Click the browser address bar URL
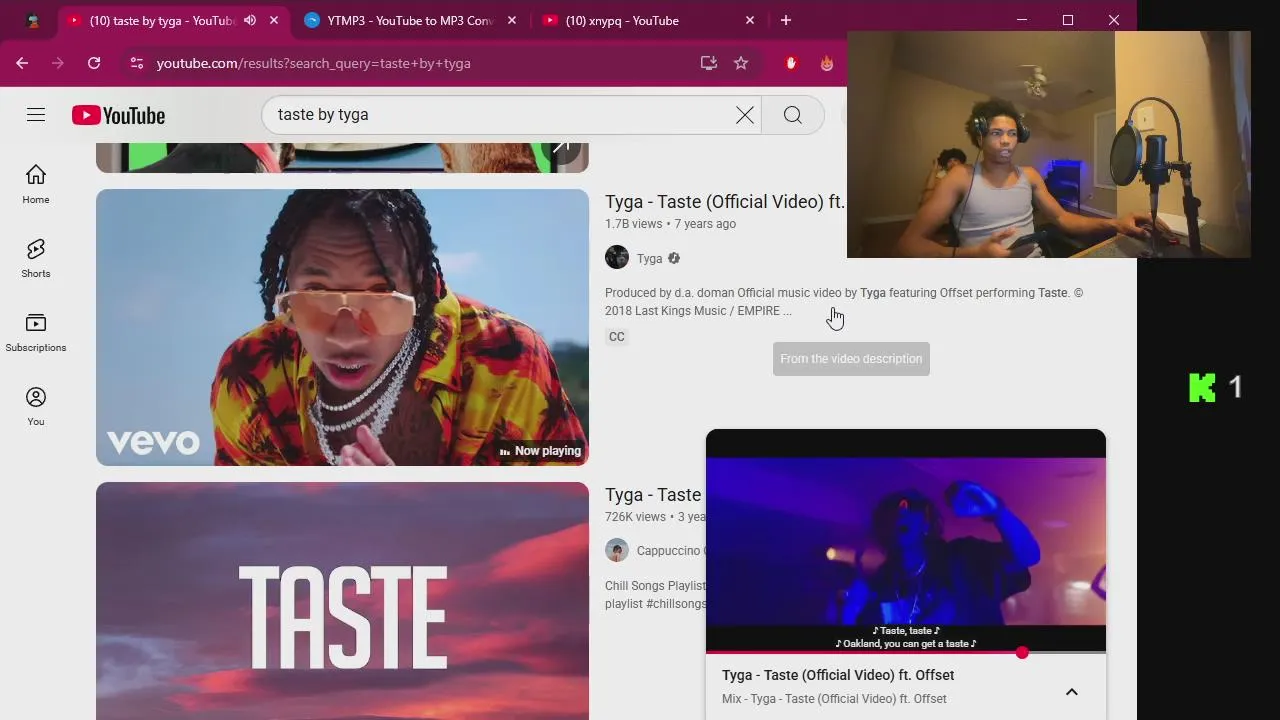Screen dimensions: 1280x720 point(313,63)
